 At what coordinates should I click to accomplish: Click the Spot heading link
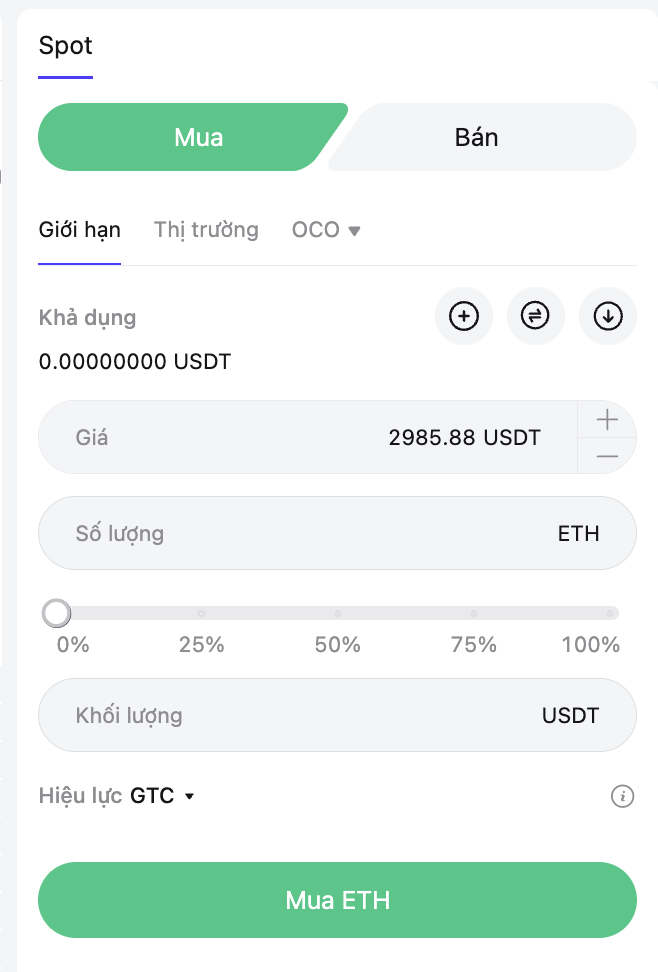tap(65, 46)
